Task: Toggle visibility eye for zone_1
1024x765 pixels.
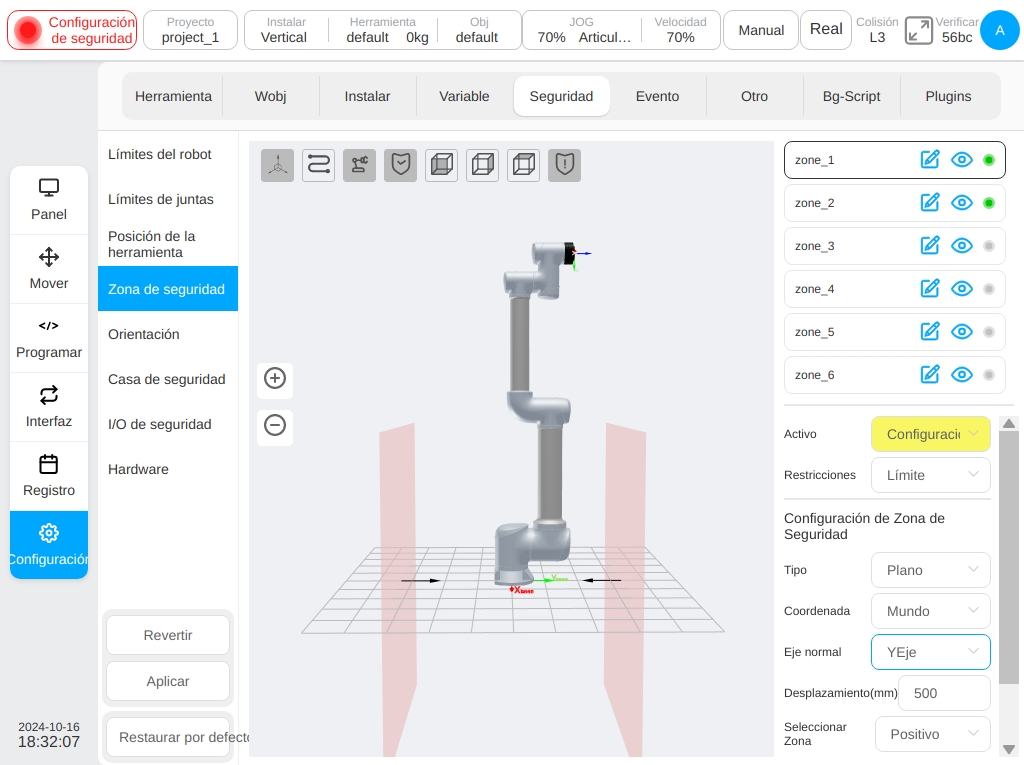Action: click(962, 160)
